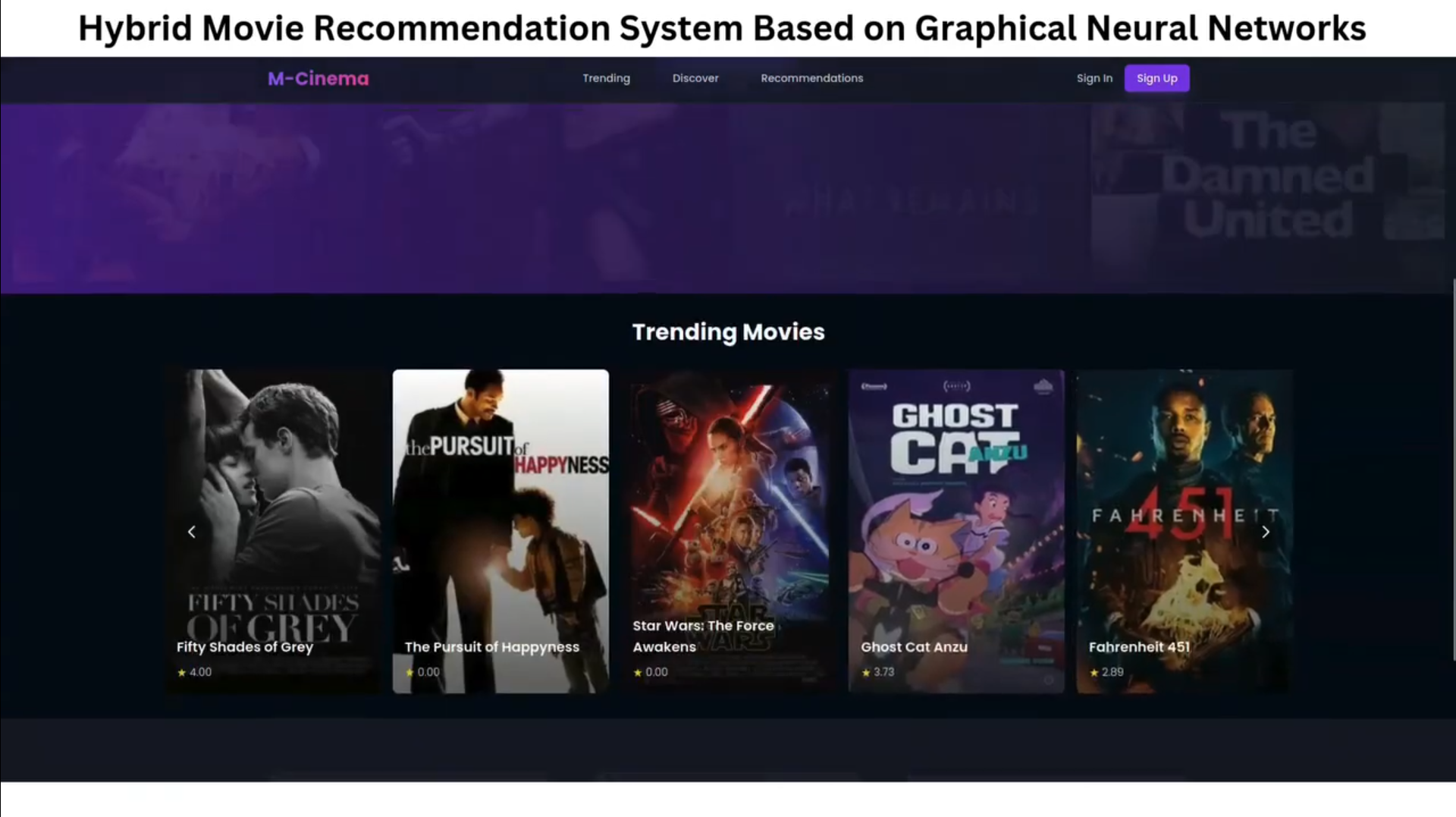Open the Fahrenheit 451 poster card

point(1184,531)
